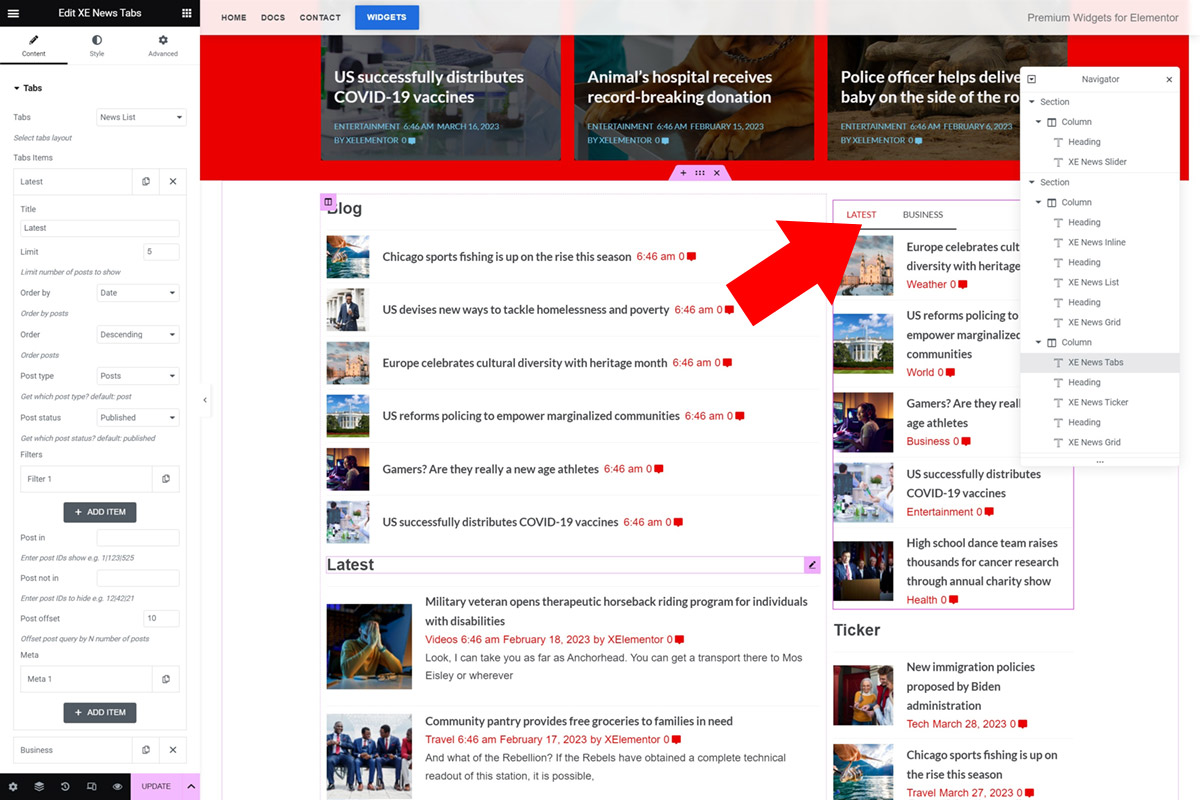Preview changes using the eye icon
The height and width of the screenshot is (800, 1200).
click(x=117, y=786)
